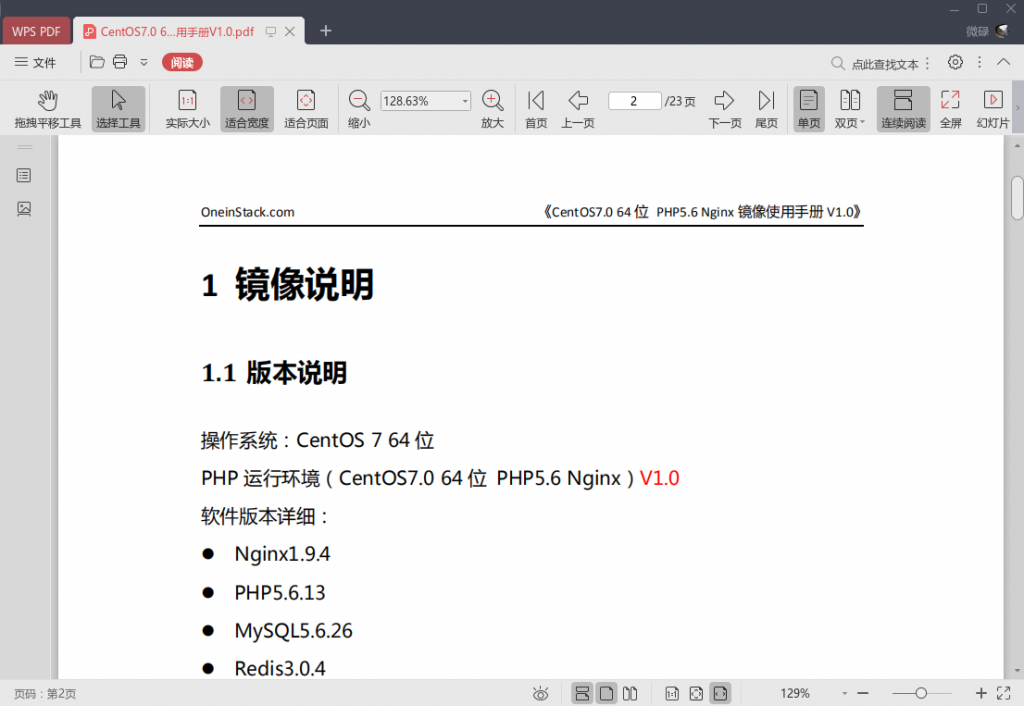The height and width of the screenshot is (706, 1024).
Task: Activate the selection arrow tool
Action: point(118,109)
